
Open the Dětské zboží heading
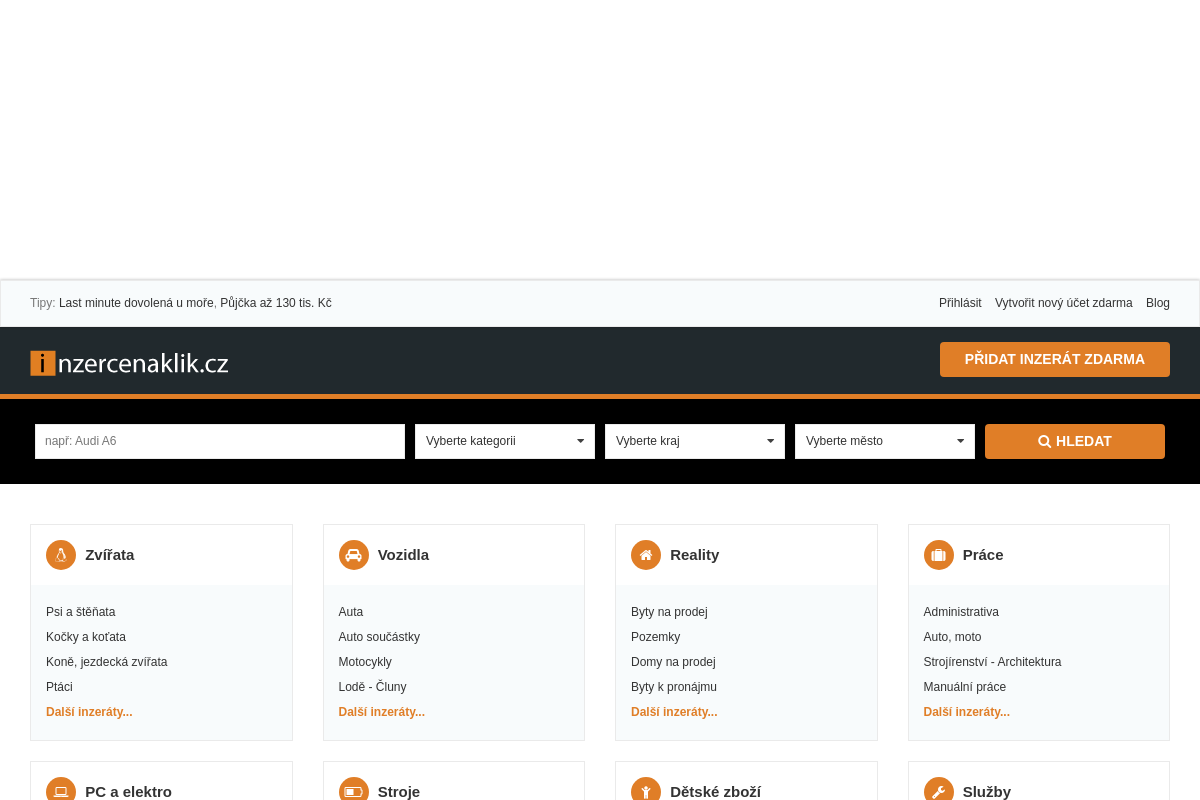(x=716, y=791)
